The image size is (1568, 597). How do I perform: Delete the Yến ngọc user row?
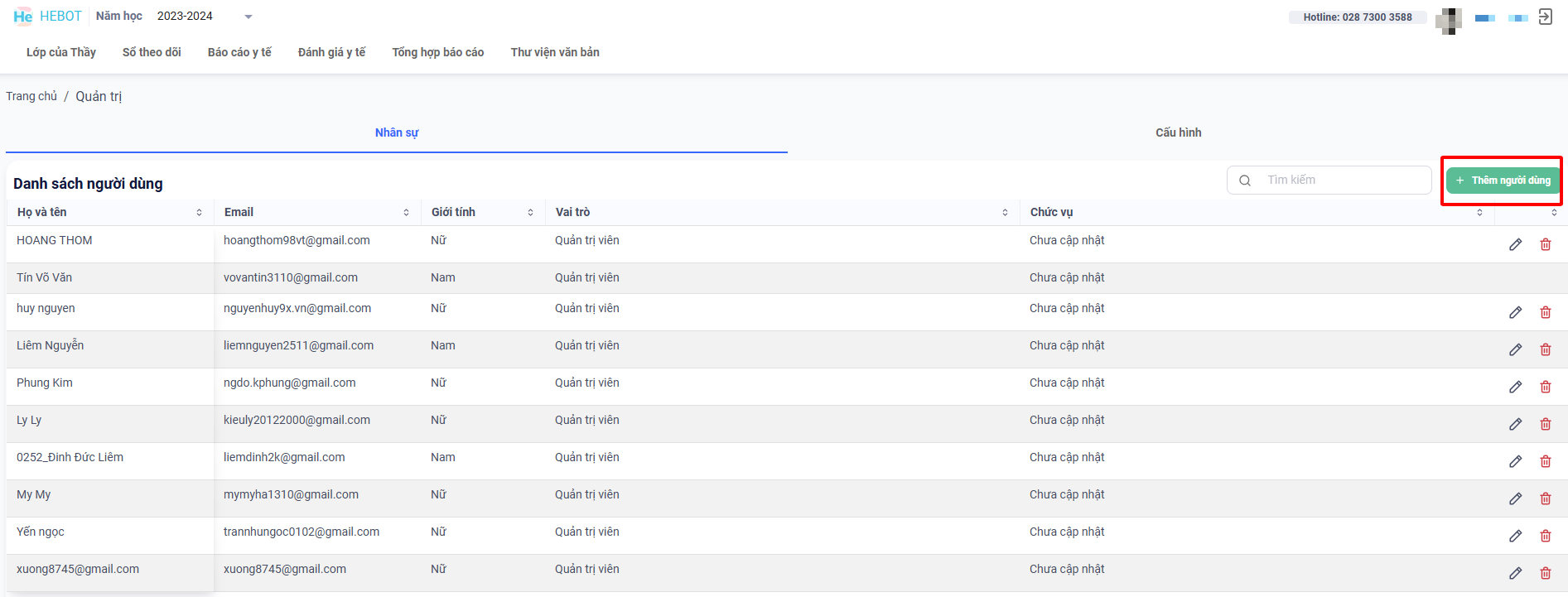(1545, 536)
